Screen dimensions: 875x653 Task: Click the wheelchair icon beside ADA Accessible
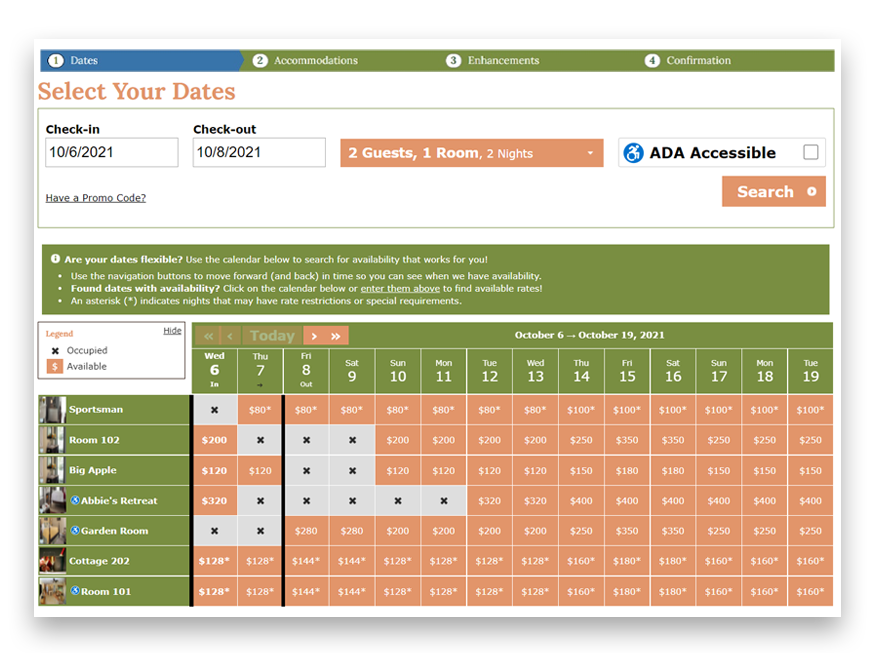[632, 152]
